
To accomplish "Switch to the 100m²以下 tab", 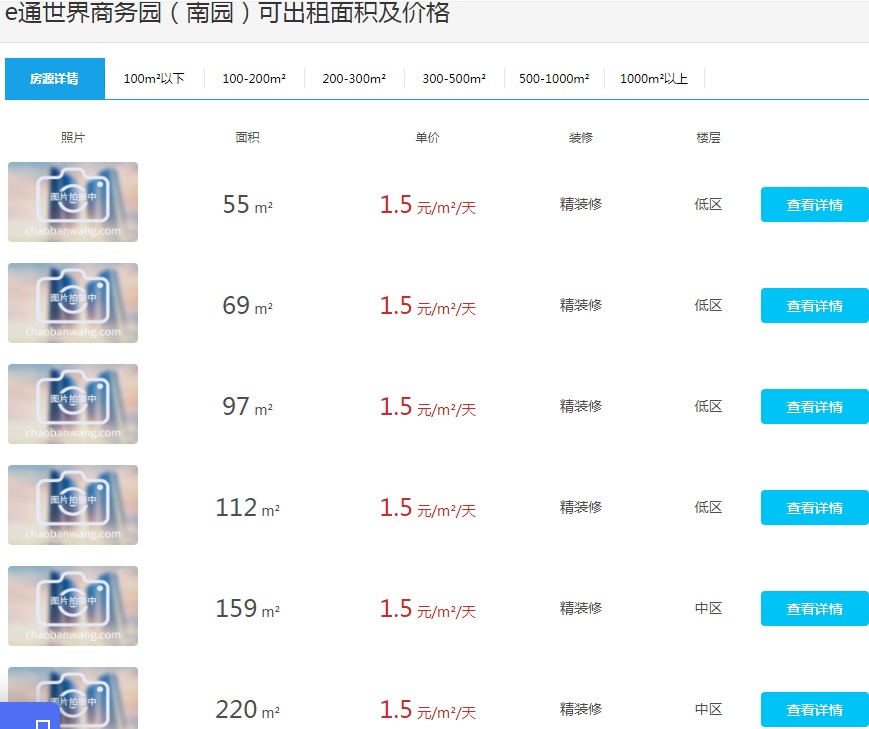I will tap(154, 79).
